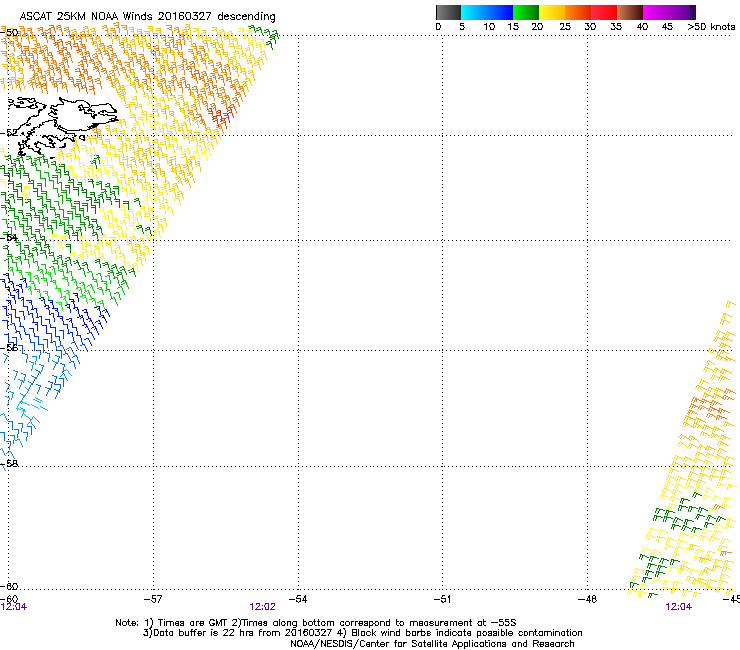Click the 'Times are GMT' note line
740x650 pixels.
(x=316, y=623)
